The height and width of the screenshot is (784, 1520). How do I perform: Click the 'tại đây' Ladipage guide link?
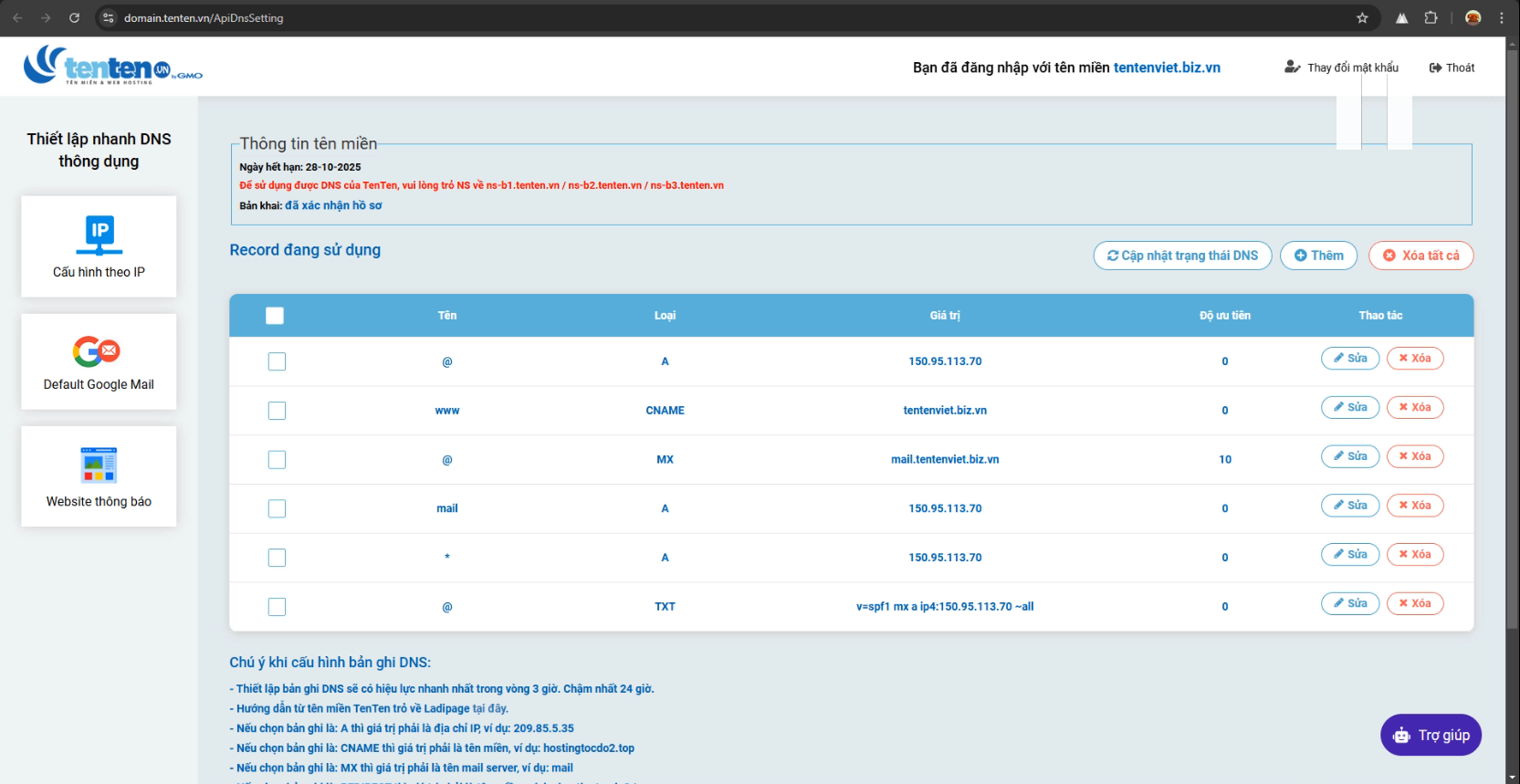pyautogui.click(x=490, y=708)
